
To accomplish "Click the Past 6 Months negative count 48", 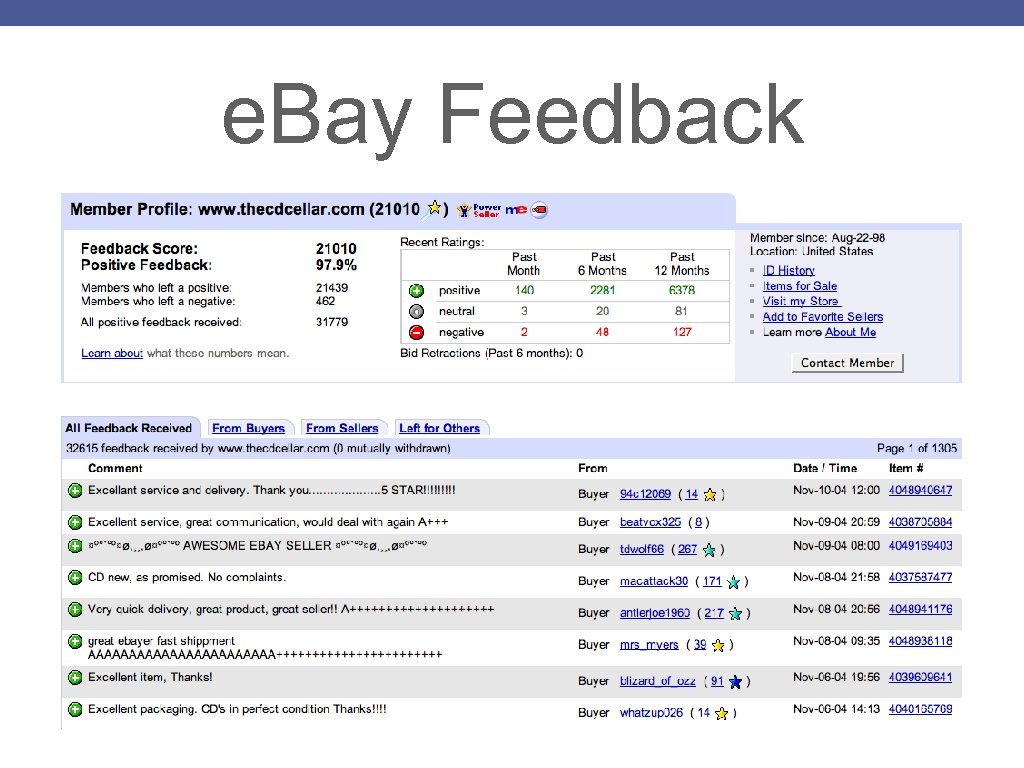I will coord(602,332).
